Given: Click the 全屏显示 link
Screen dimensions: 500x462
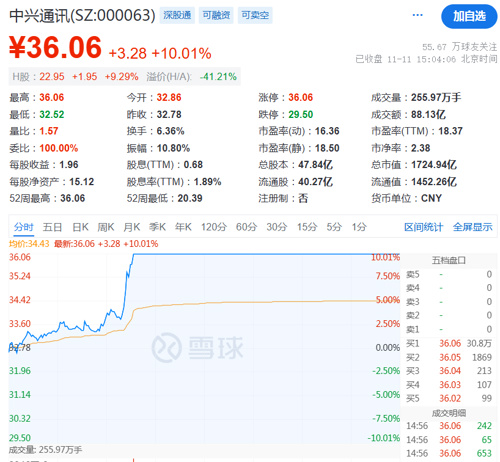Looking at the screenshot, I should pyautogui.click(x=472, y=227).
